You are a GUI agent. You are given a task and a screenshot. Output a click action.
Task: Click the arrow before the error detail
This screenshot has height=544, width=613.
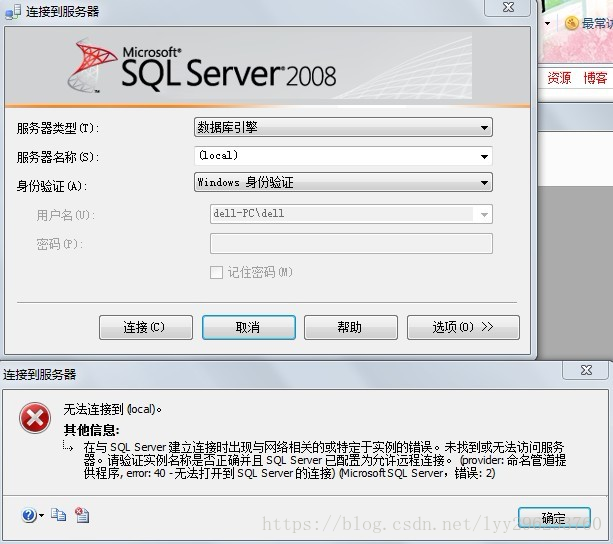[x=68, y=446]
